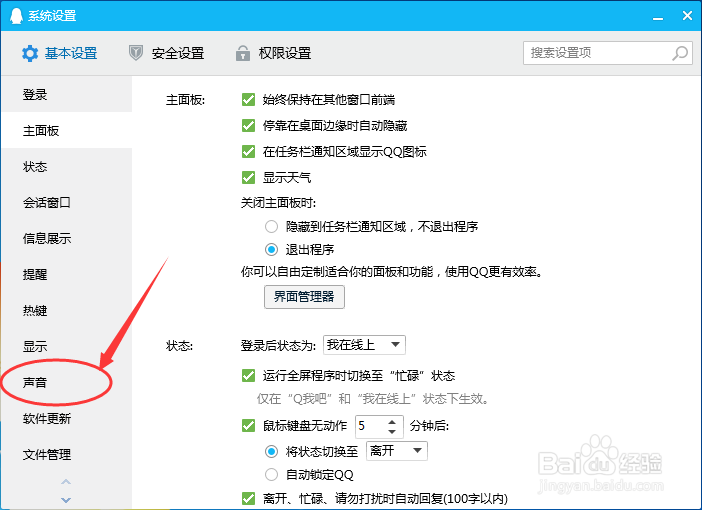The height and width of the screenshot is (510, 702).
Task: Click the padlock icon for permission settings
Action: [x=243, y=53]
